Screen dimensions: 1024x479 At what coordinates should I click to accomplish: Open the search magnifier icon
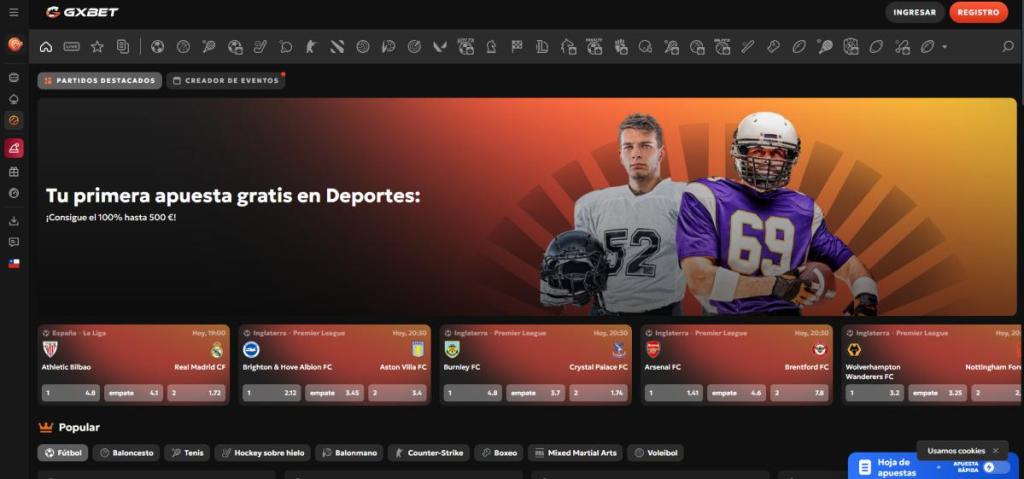click(1008, 46)
